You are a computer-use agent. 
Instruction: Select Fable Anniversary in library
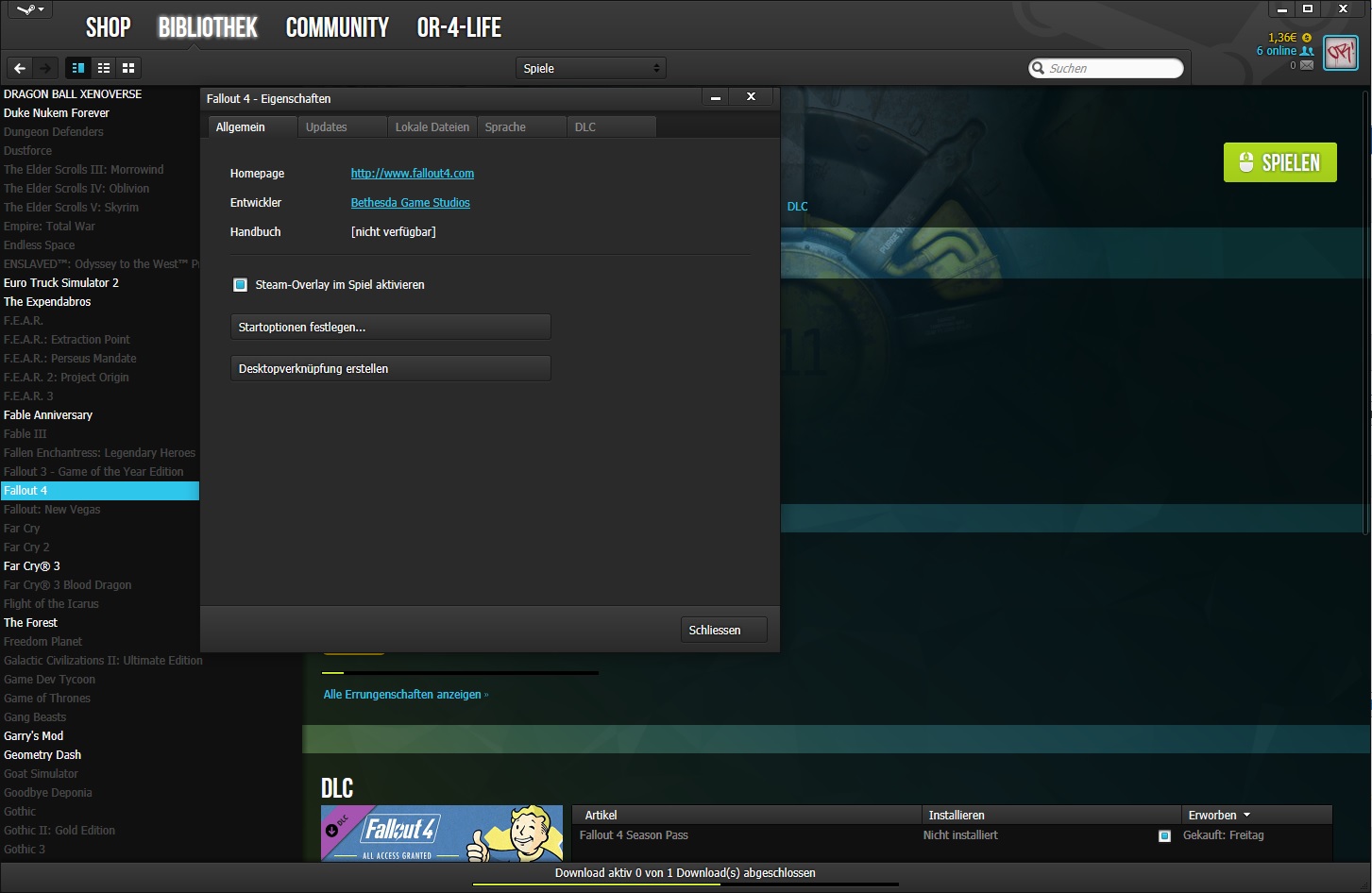pos(48,415)
